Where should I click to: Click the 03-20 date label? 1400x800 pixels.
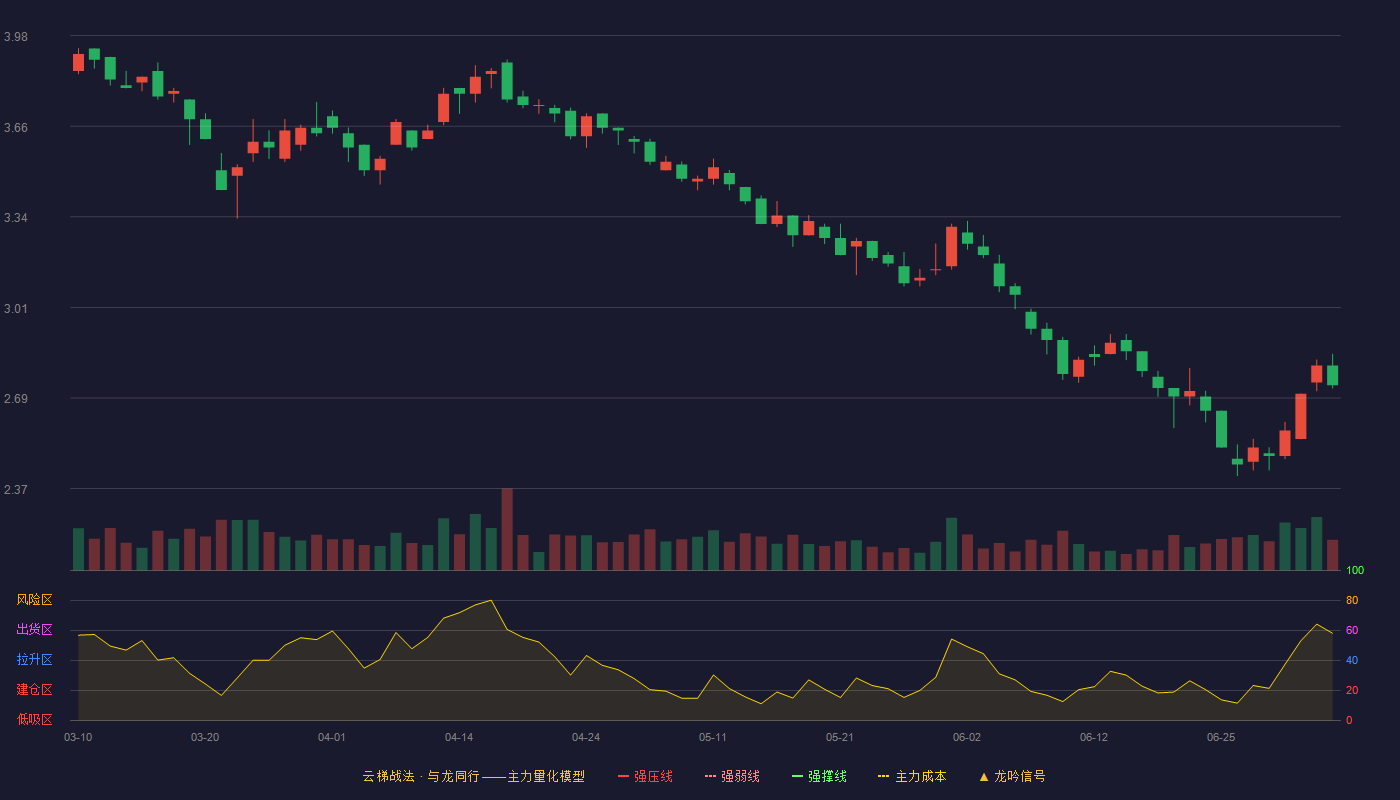tap(205, 737)
